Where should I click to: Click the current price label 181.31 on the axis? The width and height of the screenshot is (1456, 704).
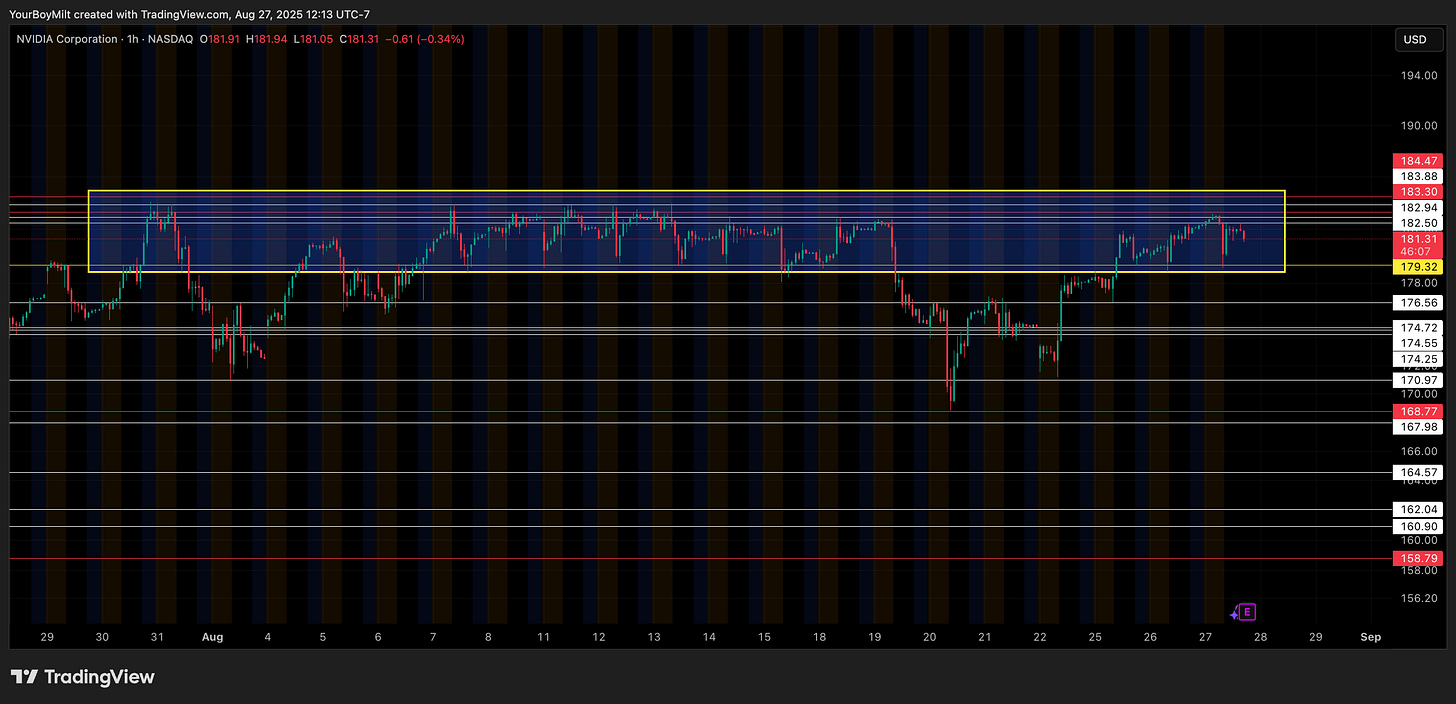click(x=1418, y=239)
